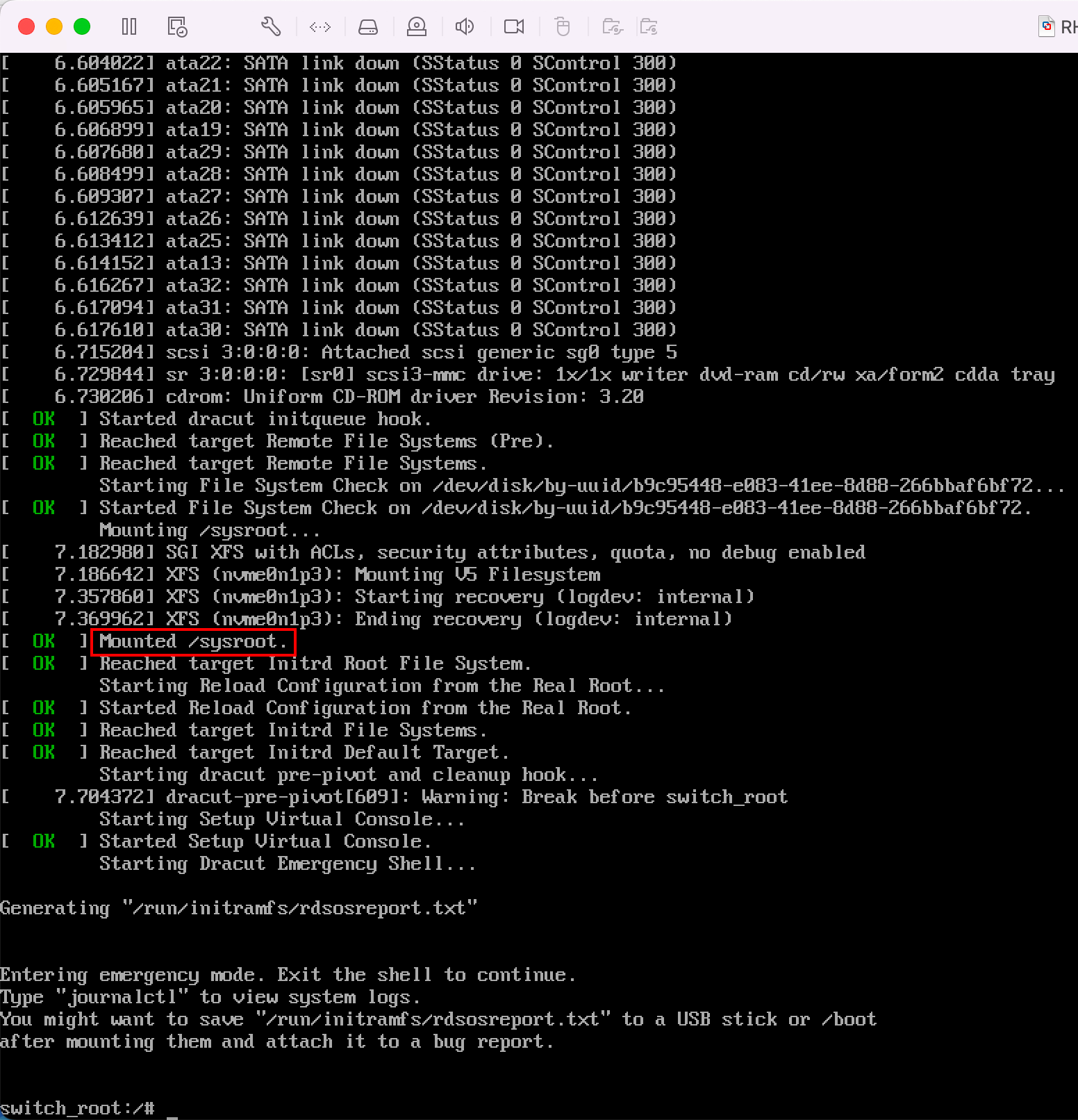Click the greyed-out USB mouse icon
The width and height of the screenshot is (1078, 1120).
[563, 27]
